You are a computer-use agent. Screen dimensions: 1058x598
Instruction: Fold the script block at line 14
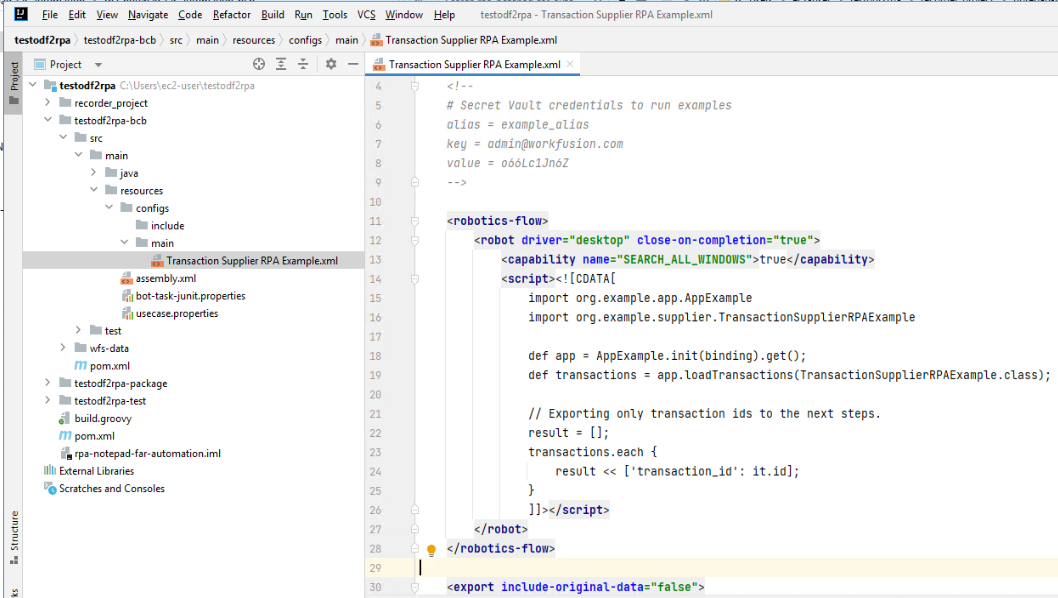coord(415,279)
